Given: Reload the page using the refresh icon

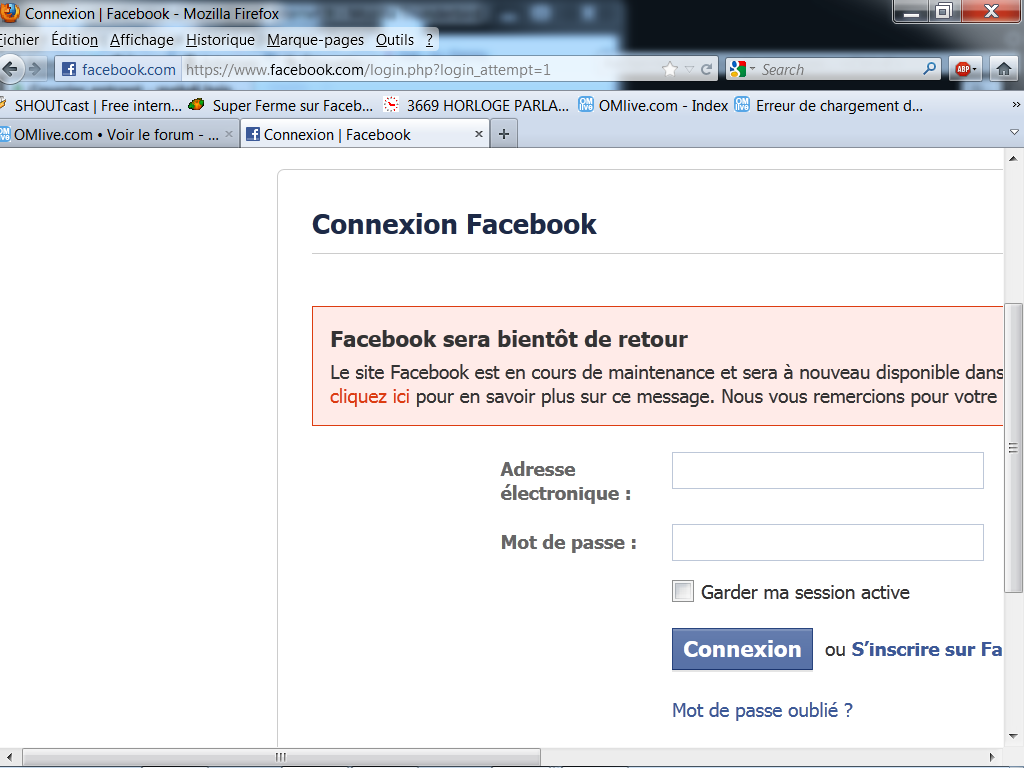Looking at the screenshot, I should click(x=707, y=69).
